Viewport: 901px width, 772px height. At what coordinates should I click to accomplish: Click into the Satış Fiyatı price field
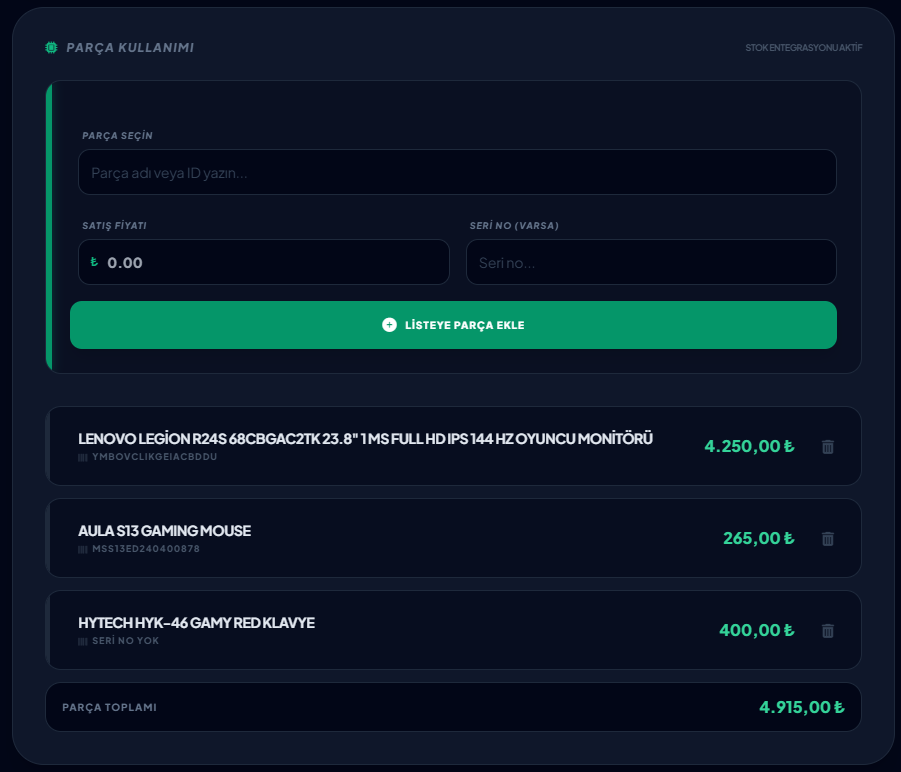(x=270, y=263)
